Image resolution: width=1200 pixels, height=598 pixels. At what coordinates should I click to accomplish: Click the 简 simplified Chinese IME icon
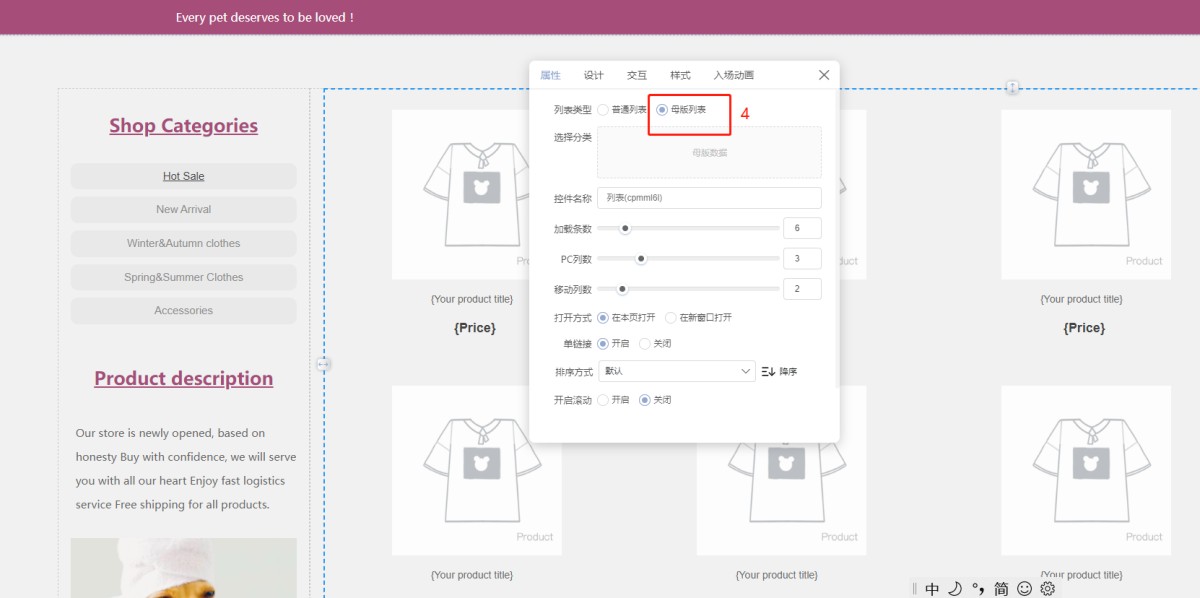1001,589
